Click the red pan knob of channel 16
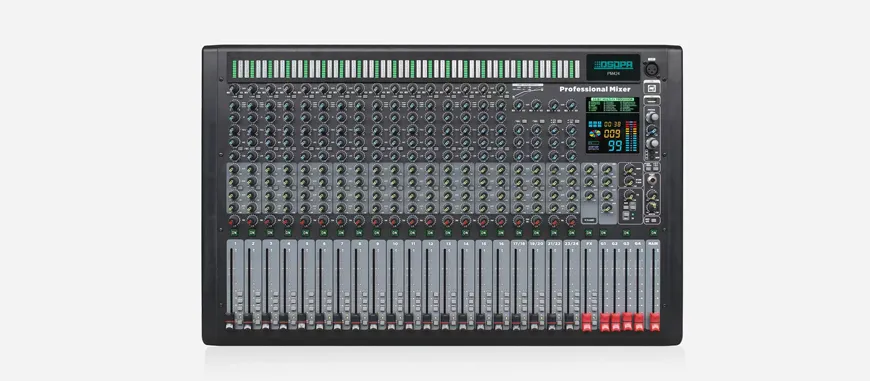Screen dimensions: 870x381 coord(501,221)
